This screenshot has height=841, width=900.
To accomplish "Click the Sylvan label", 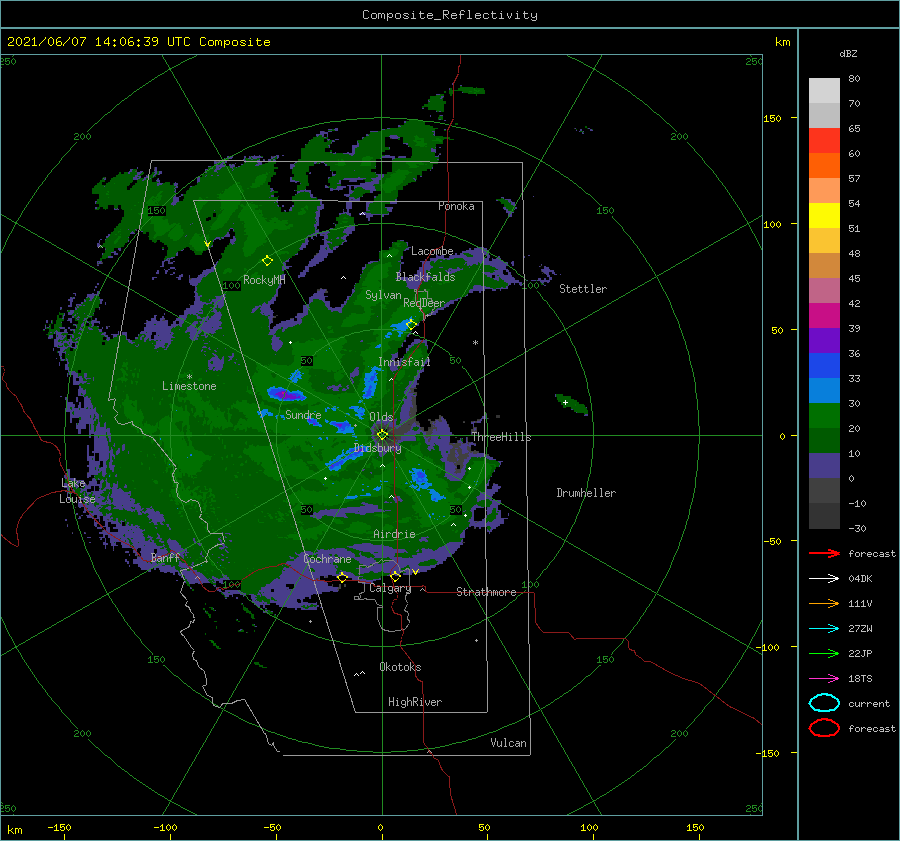I will tap(383, 295).
